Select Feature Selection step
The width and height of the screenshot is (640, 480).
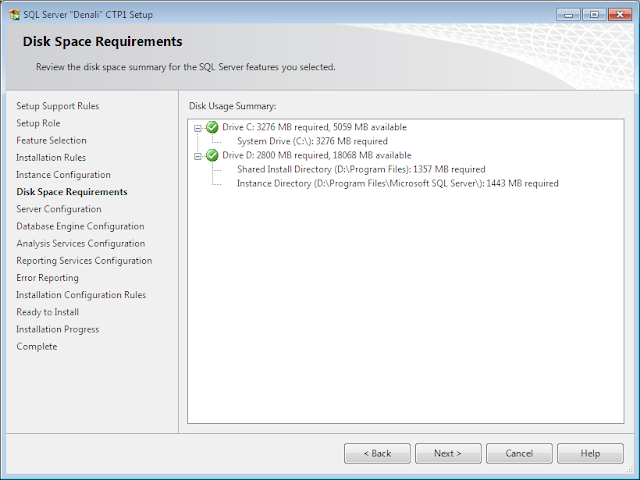coord(51,140)
